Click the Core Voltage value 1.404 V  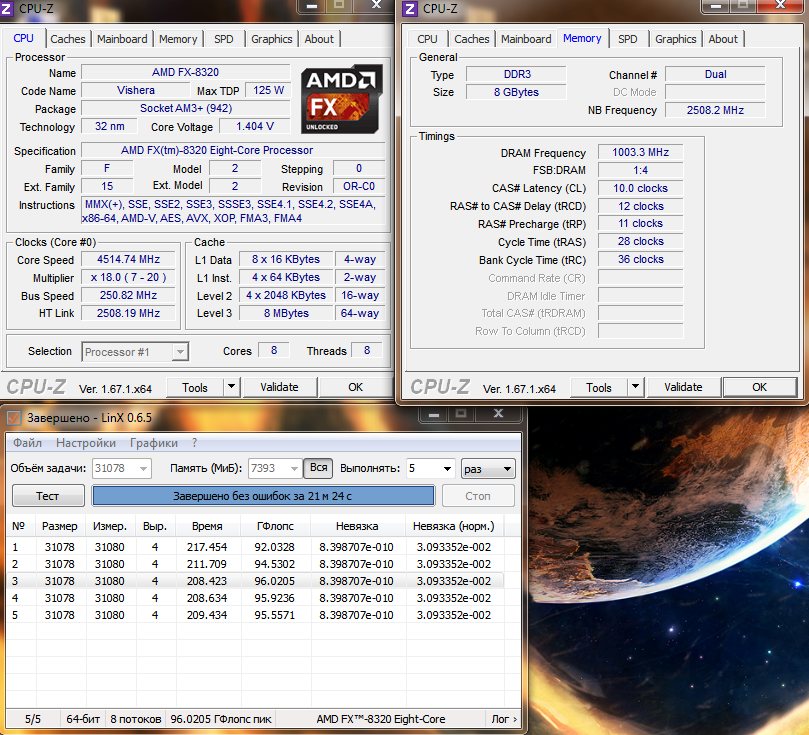pyautogui.click(x=255, y=126)
